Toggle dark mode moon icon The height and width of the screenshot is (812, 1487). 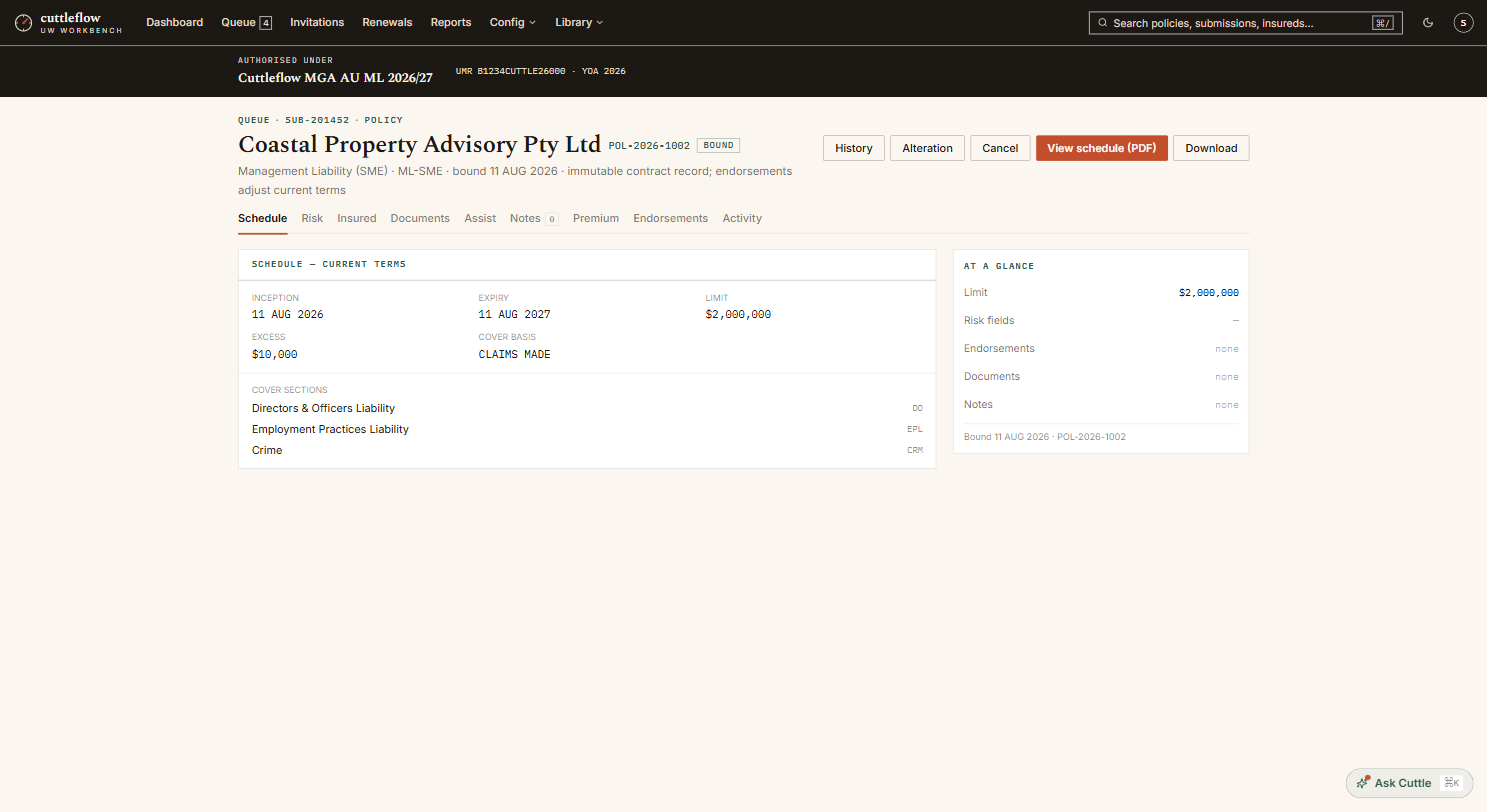(1428, 22)
